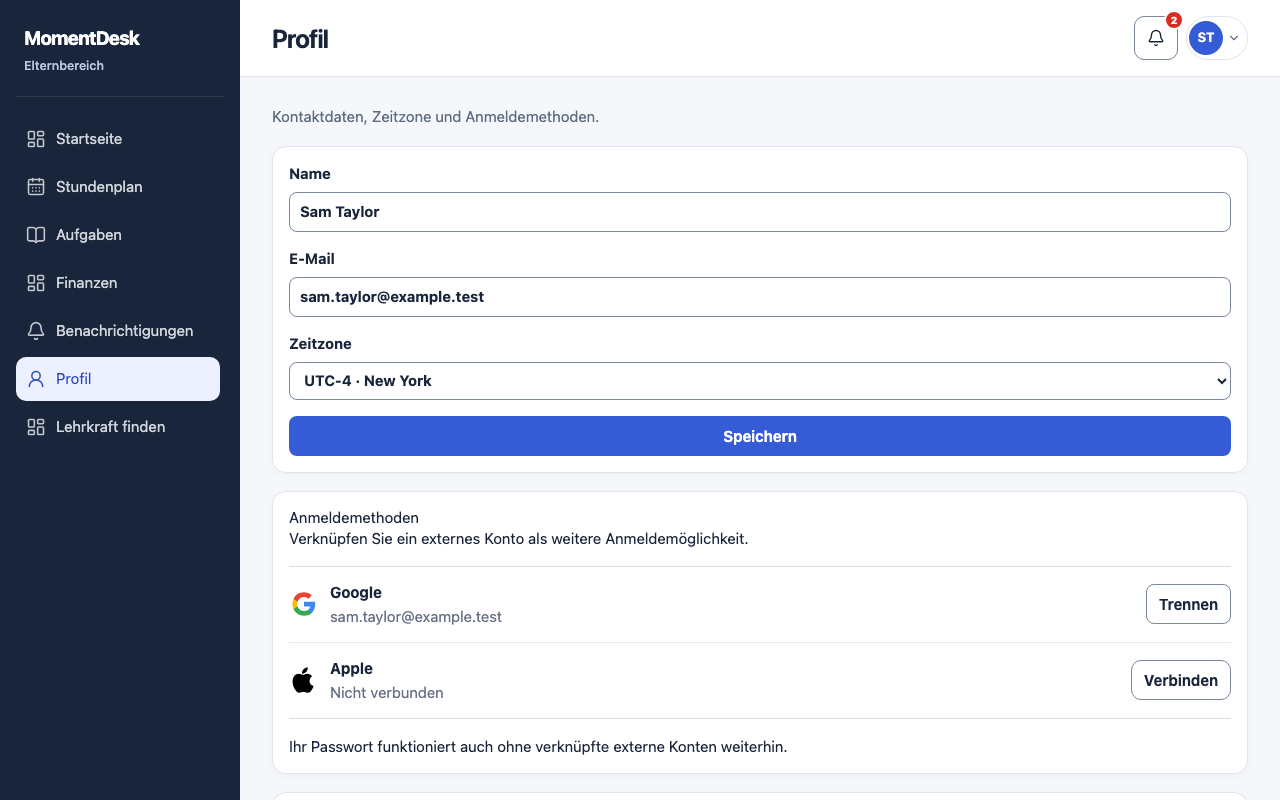Focus the E-Mail input field
The width and height of the screenshot is (1280, 800).
point(760,297)
